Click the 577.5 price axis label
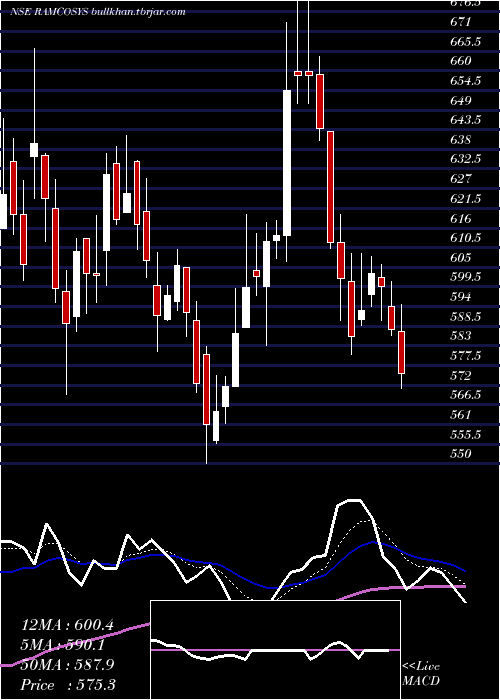Viewport: 500px width, 700px height. [x=465, y=356]
